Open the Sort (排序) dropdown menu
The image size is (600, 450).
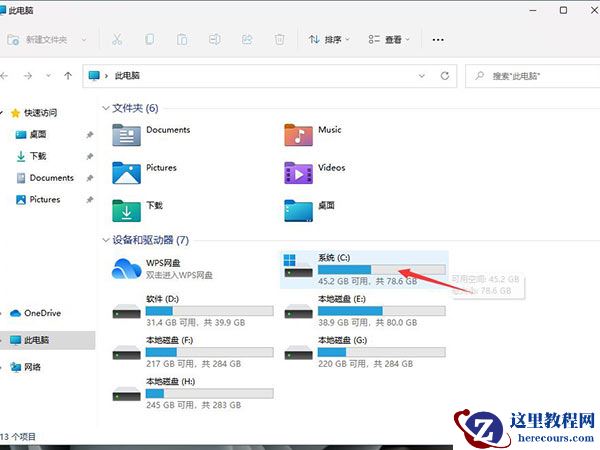[x=329, y=39]
